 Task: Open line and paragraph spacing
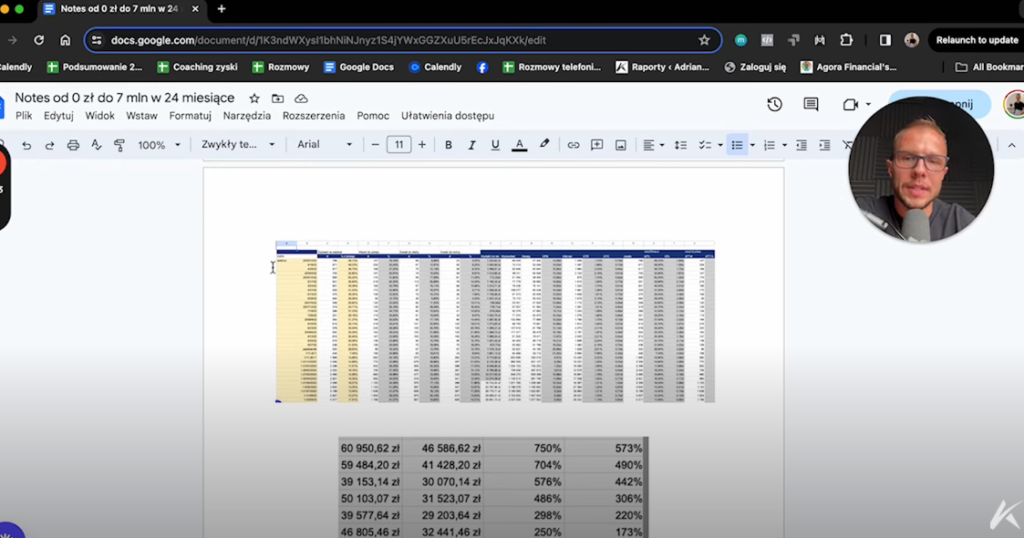[680, 145]
